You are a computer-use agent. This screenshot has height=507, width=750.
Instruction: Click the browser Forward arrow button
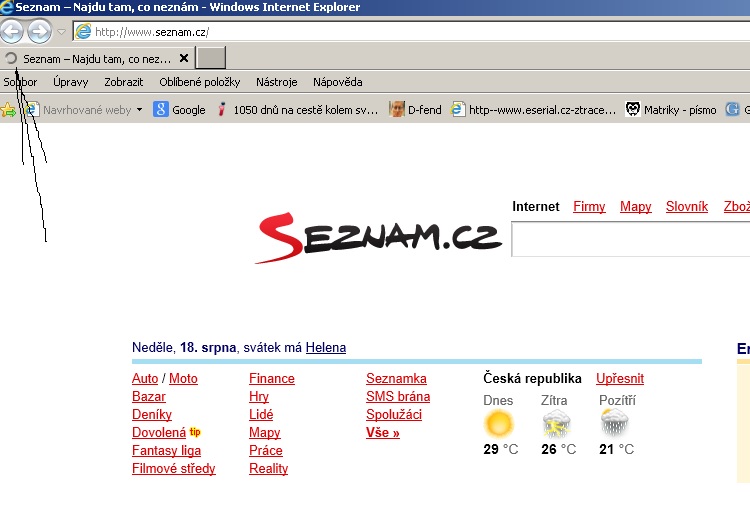click(x=39, y=31)
